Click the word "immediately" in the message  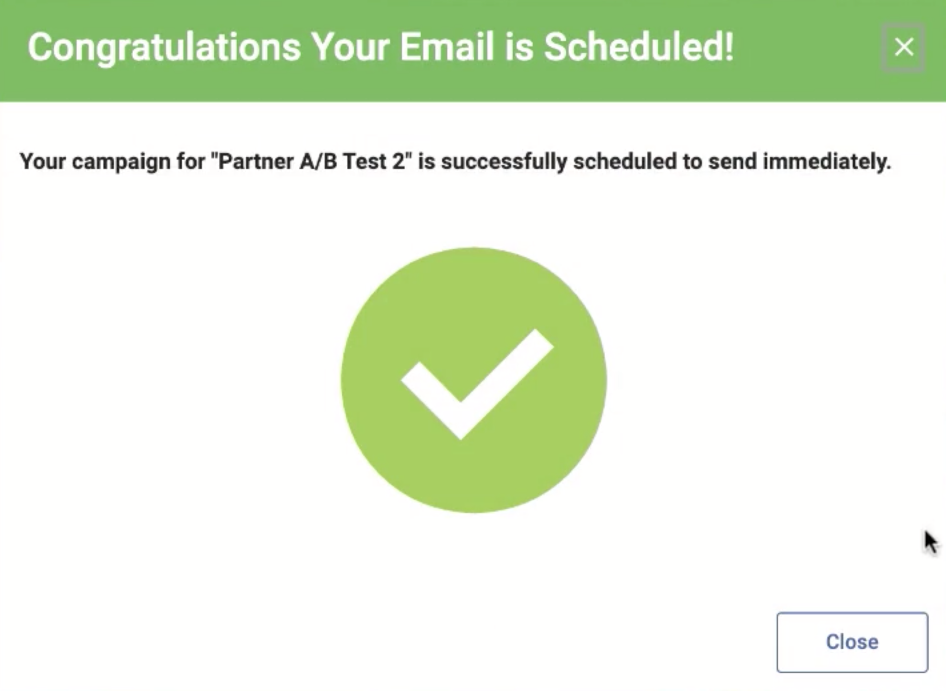(827, 162)
